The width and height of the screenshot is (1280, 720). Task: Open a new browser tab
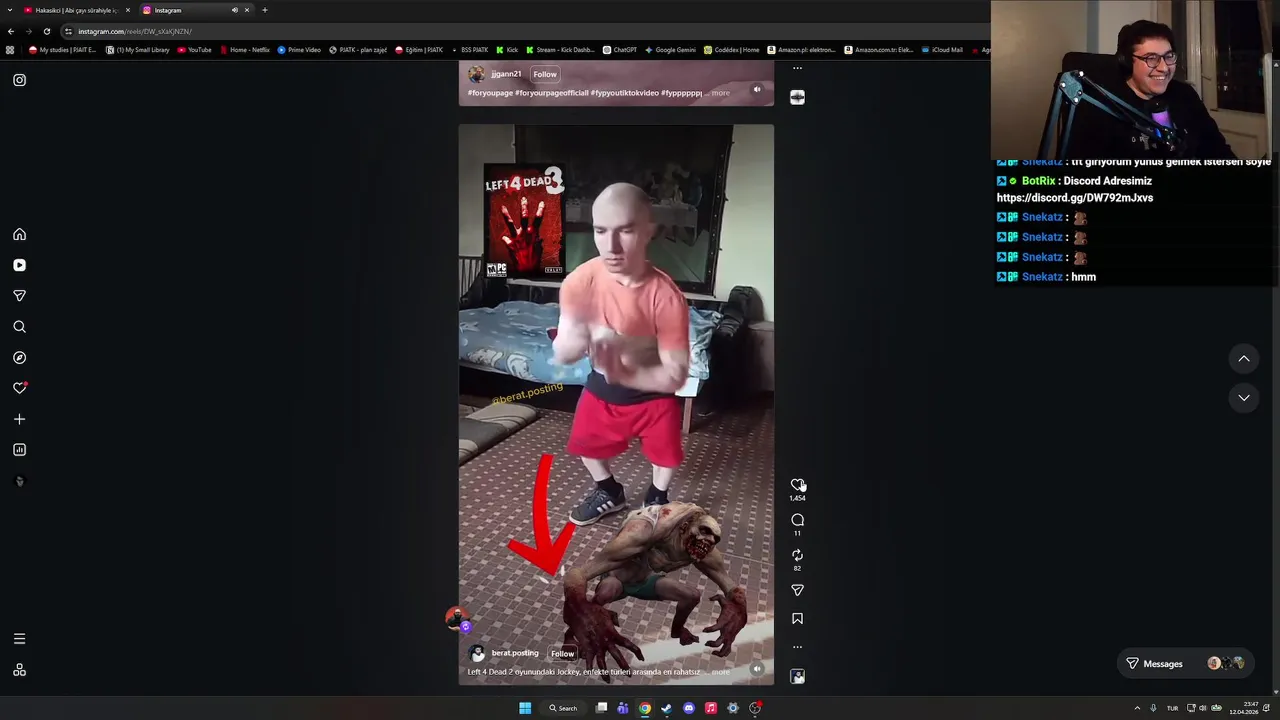(x=265, y=10)
